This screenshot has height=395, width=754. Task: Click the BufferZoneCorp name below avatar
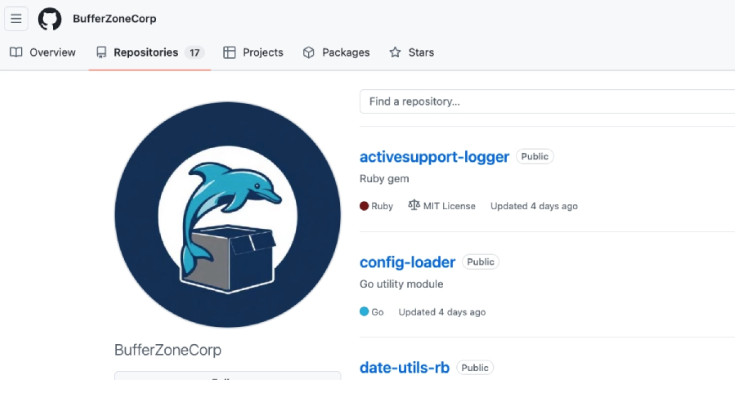(168, 350)
